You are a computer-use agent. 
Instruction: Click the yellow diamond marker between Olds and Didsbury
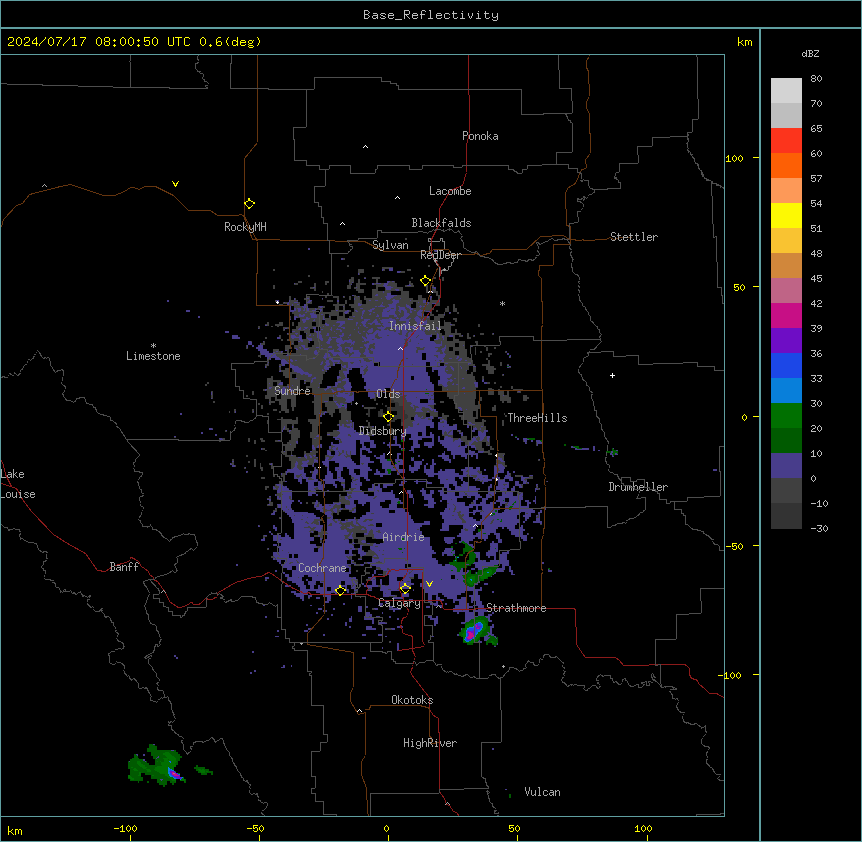tap(388, 417)
